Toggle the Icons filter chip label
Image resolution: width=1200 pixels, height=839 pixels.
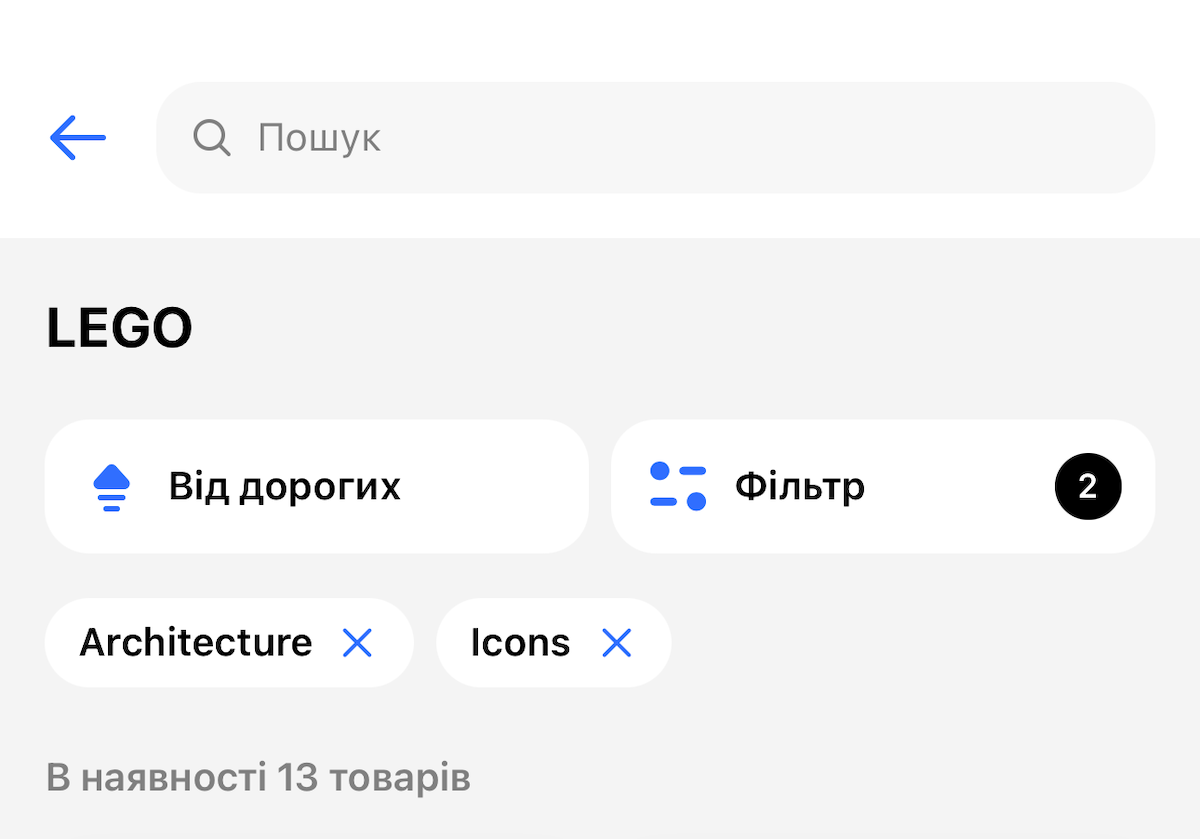520,643
